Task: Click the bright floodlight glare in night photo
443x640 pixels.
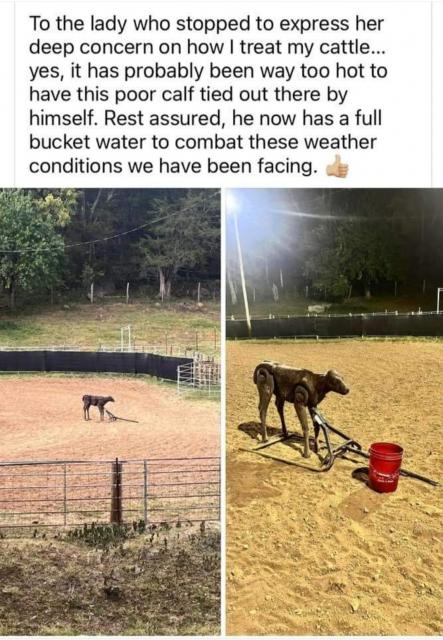Action: (x=234, y=201)
